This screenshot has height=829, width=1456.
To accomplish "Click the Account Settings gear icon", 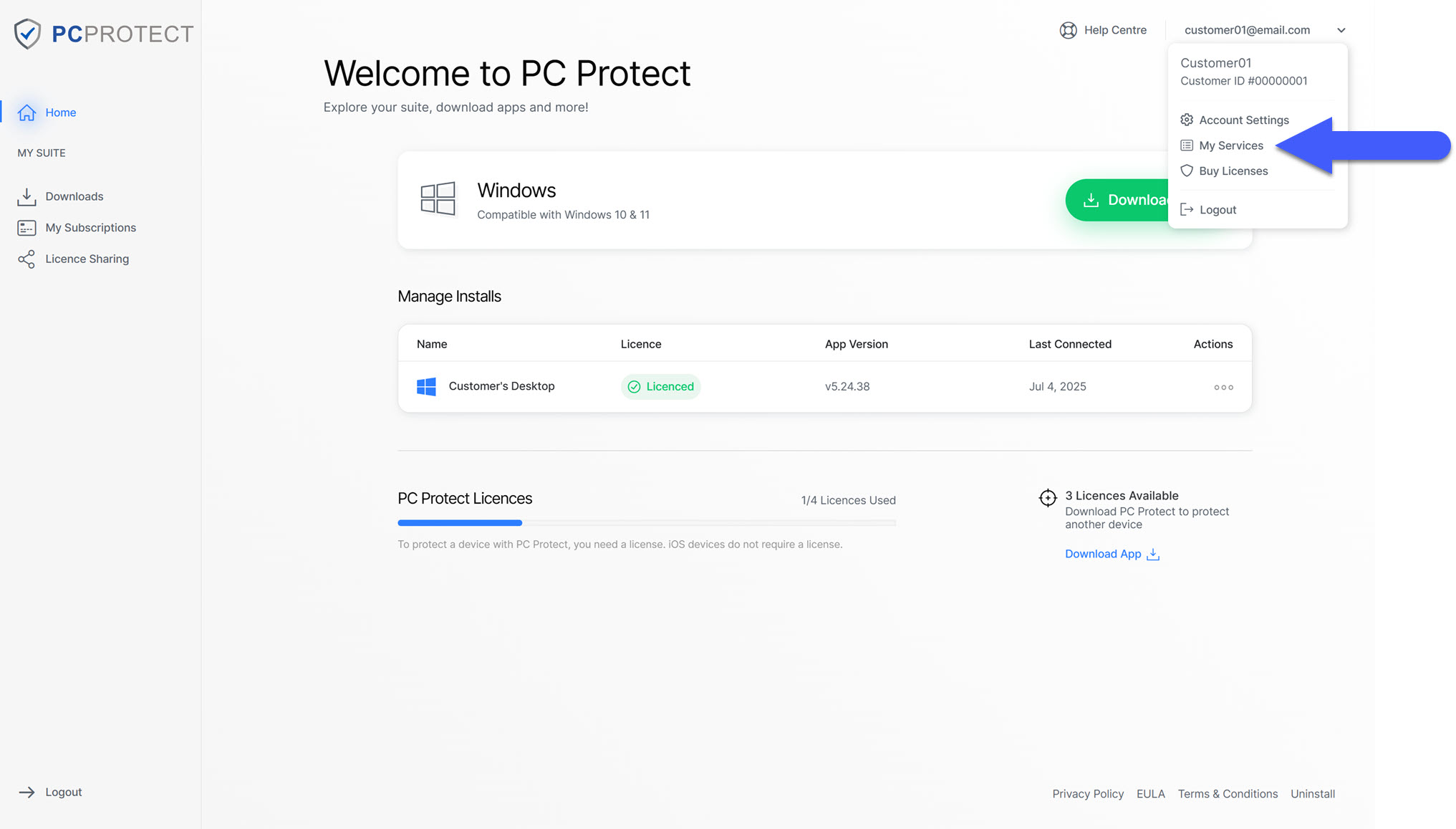I will 1187,120.
